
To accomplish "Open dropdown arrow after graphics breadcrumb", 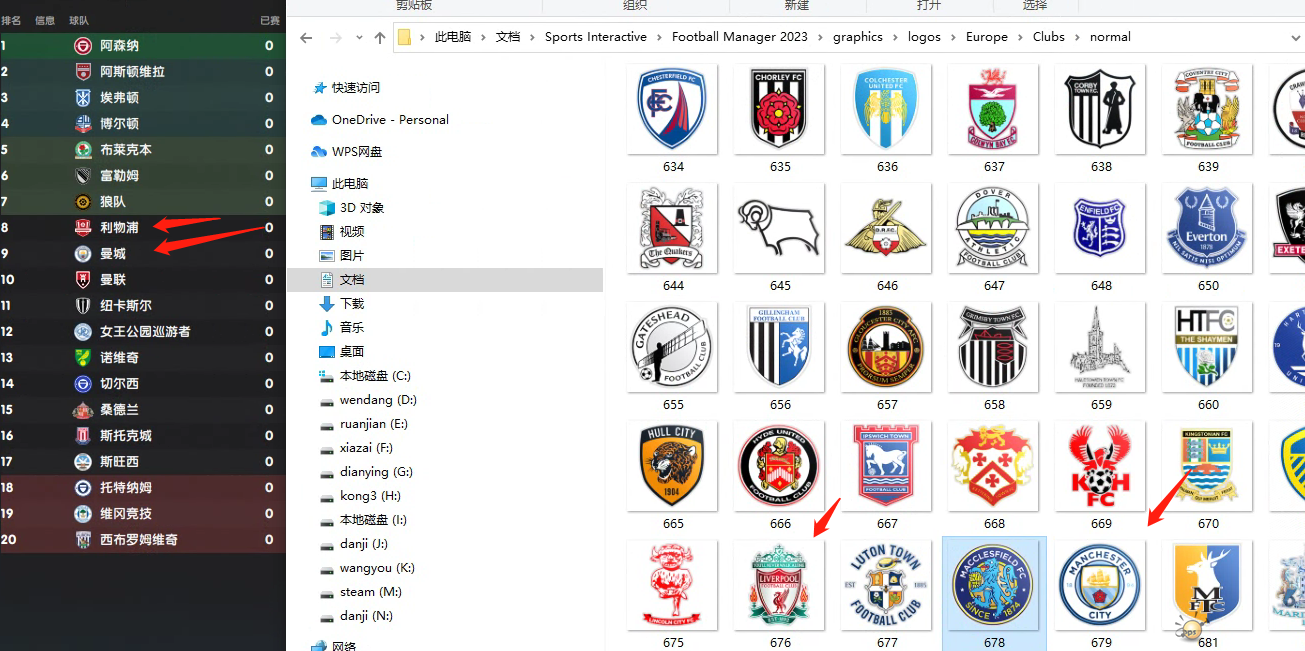I will [896, 37].
